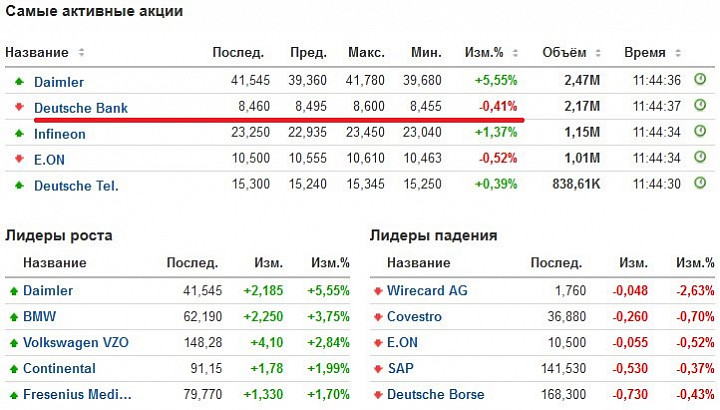Image resolution: width=720 pixels, height=410 pixels.
Task: Click the clock icon in Deutsche Tel. row
Action: 700,183
